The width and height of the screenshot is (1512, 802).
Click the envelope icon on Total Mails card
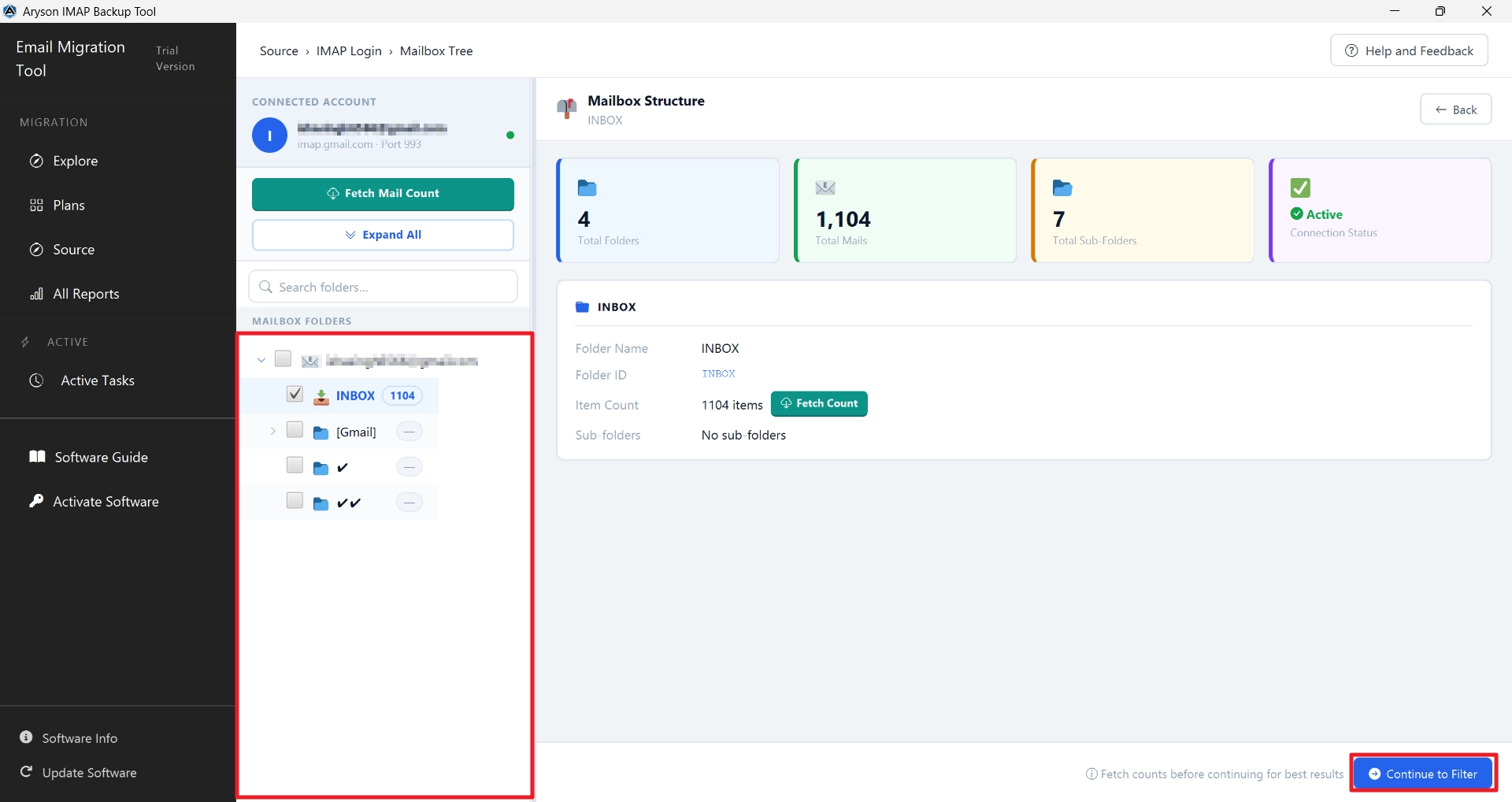825,188
